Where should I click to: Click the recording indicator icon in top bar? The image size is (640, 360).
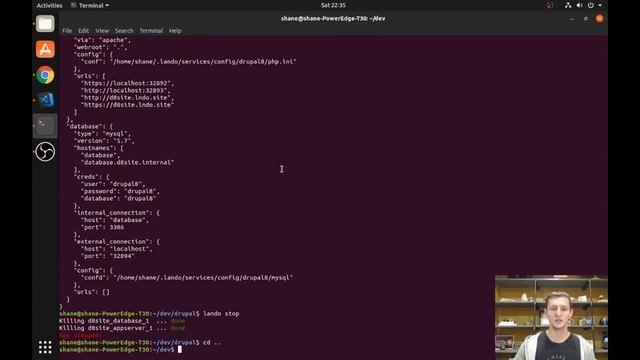pos(550,5)
